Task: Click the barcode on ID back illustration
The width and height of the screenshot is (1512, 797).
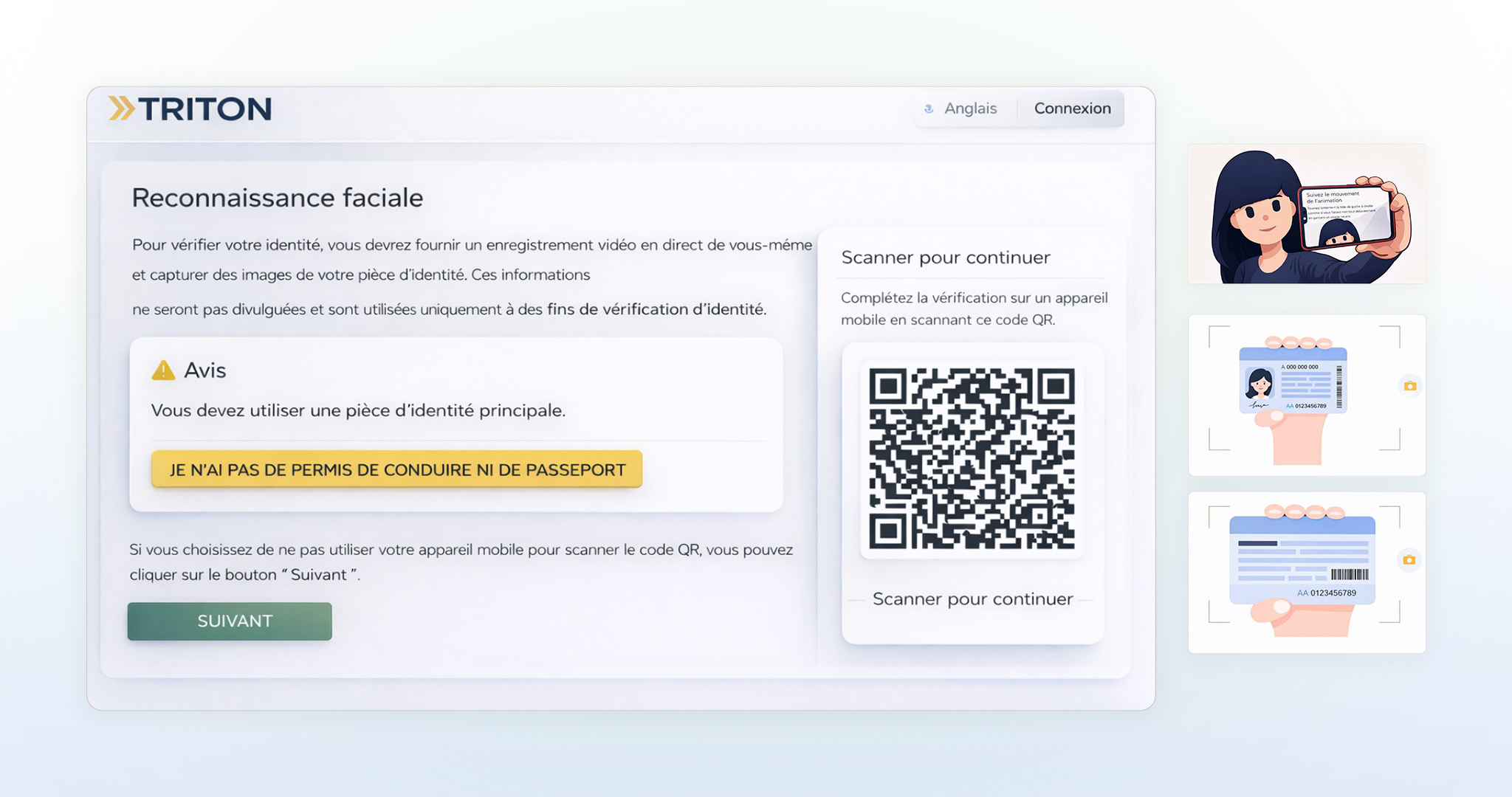Action: 1350,574
